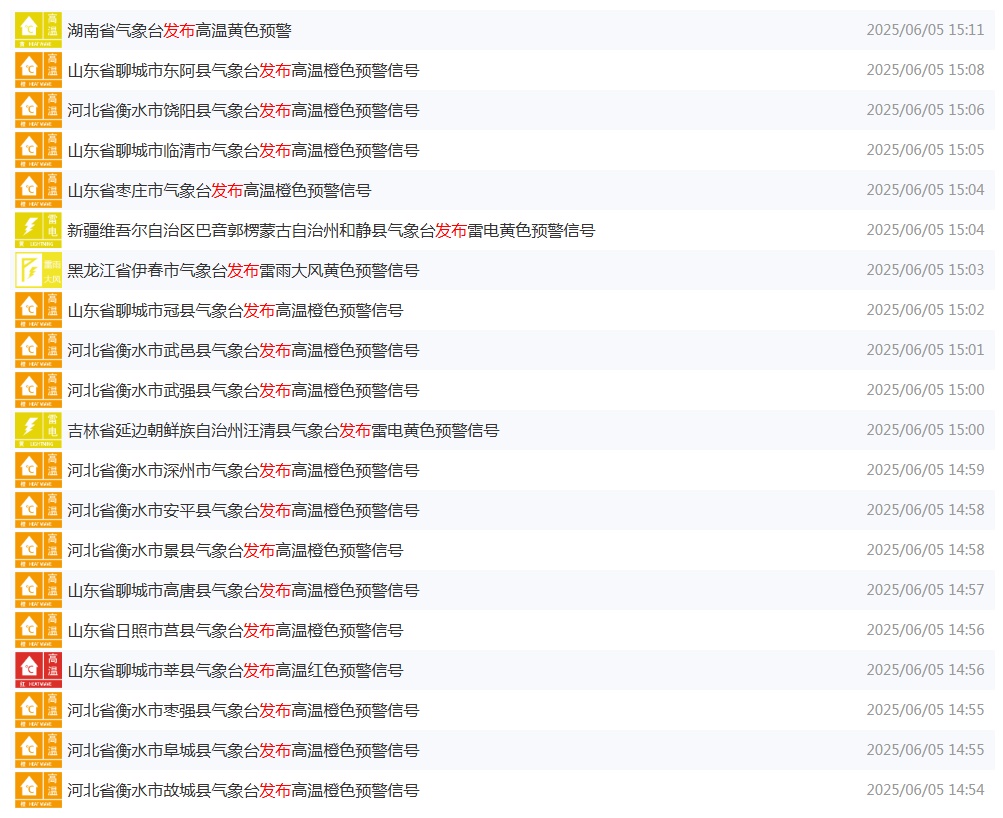Click the thunderstorm wind icon for 伊春市

38,270
